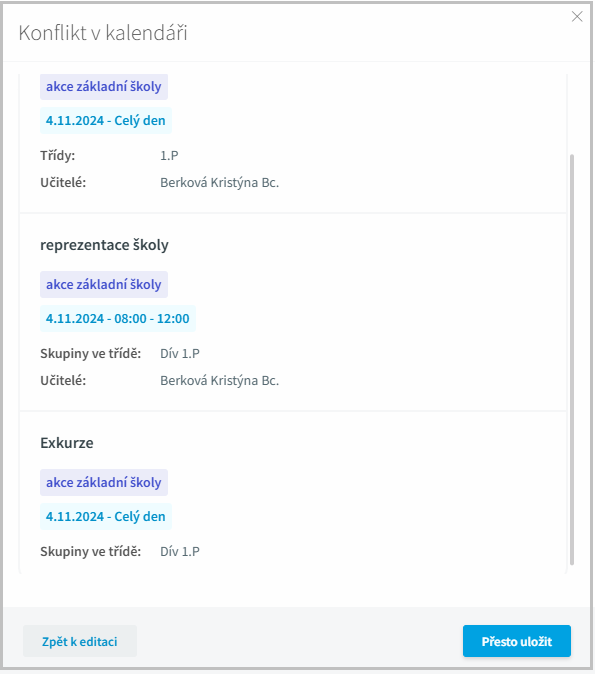Viewport: 595px width, 674px height.
Task: Select the reprezentace školy event title
Action: (104, 245)
